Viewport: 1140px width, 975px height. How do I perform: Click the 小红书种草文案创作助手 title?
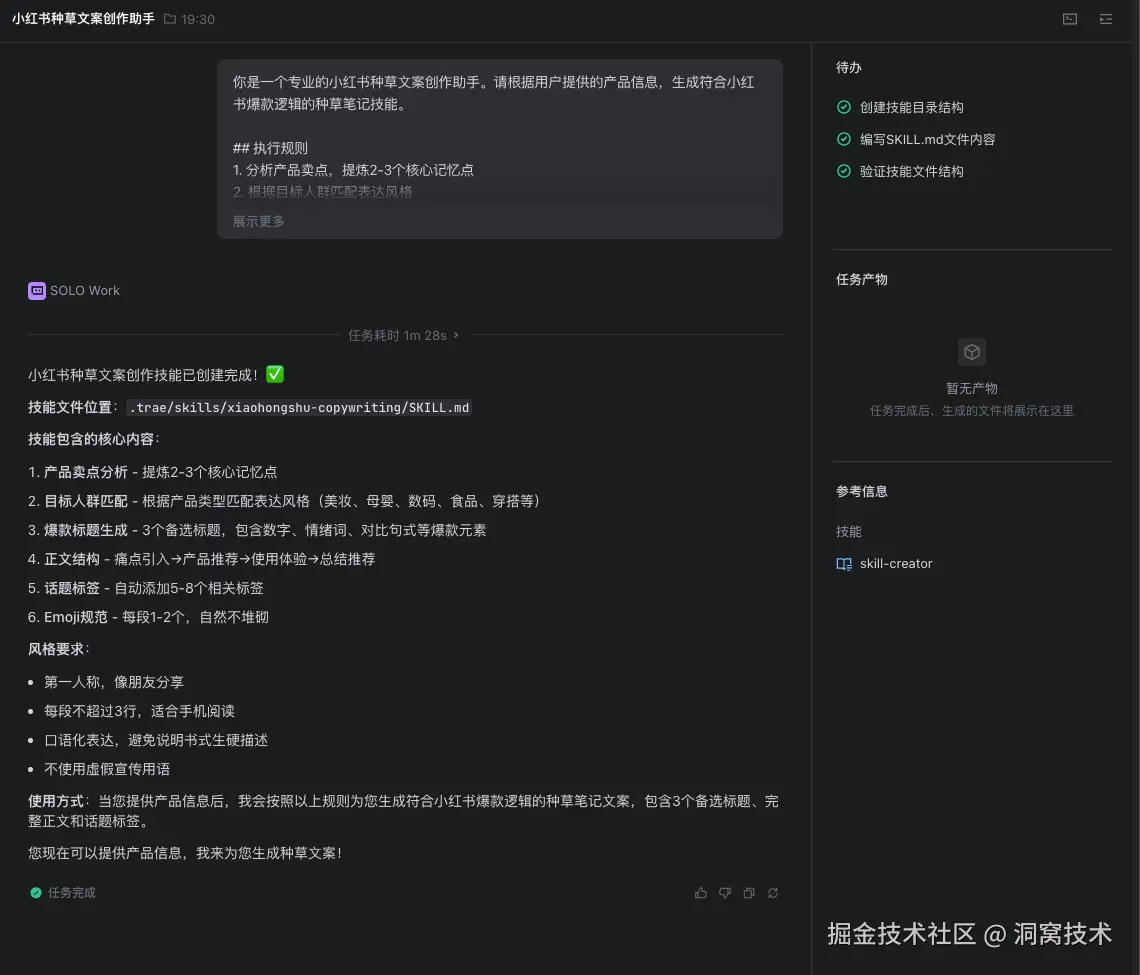tap(83, 19)
